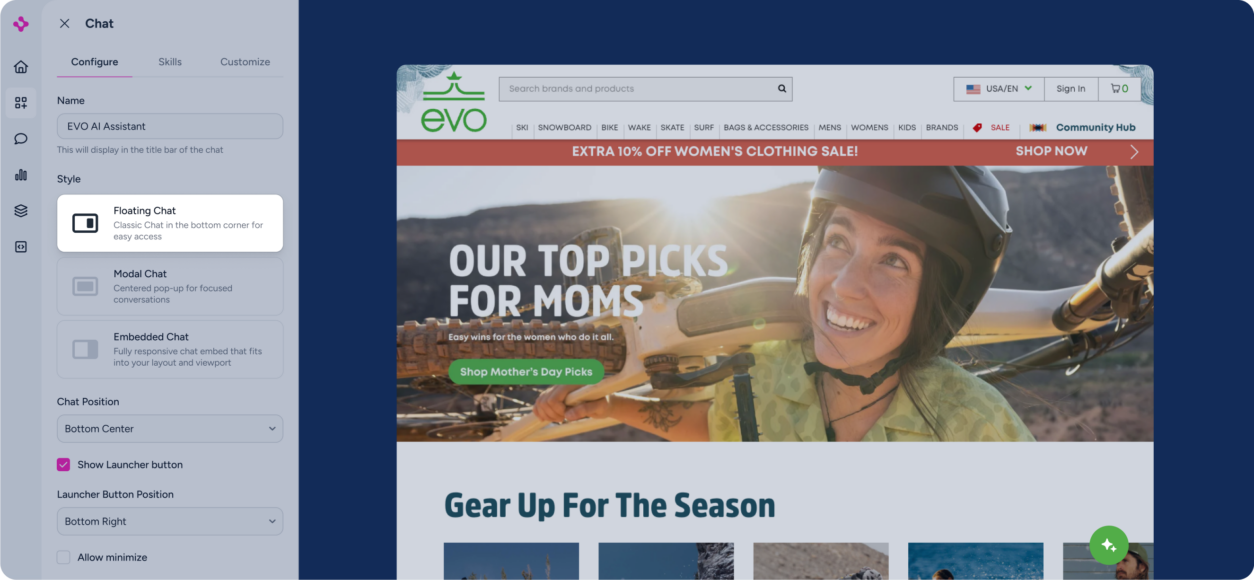Switch to the Customize tab
Viewport: 1254px width, 580px height.
[245, 62]
